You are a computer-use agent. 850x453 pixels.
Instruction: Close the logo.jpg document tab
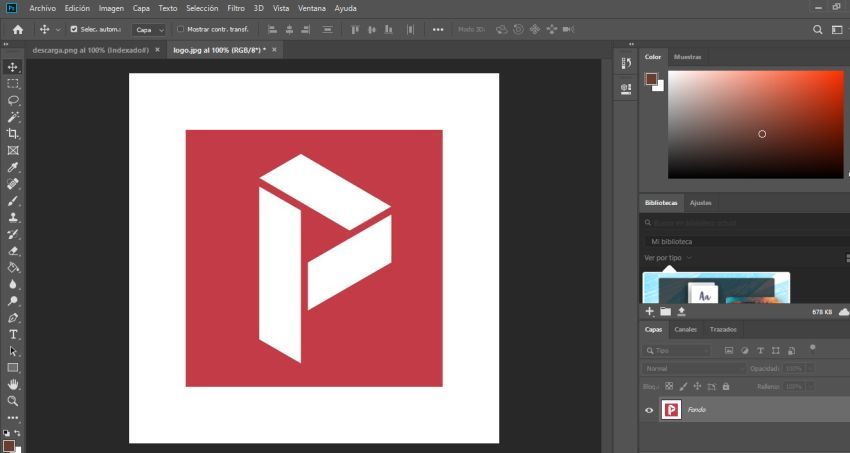274,50
